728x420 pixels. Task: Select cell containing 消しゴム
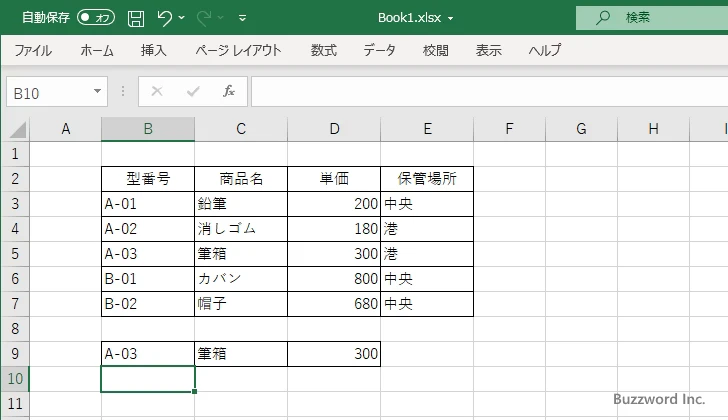241,229
